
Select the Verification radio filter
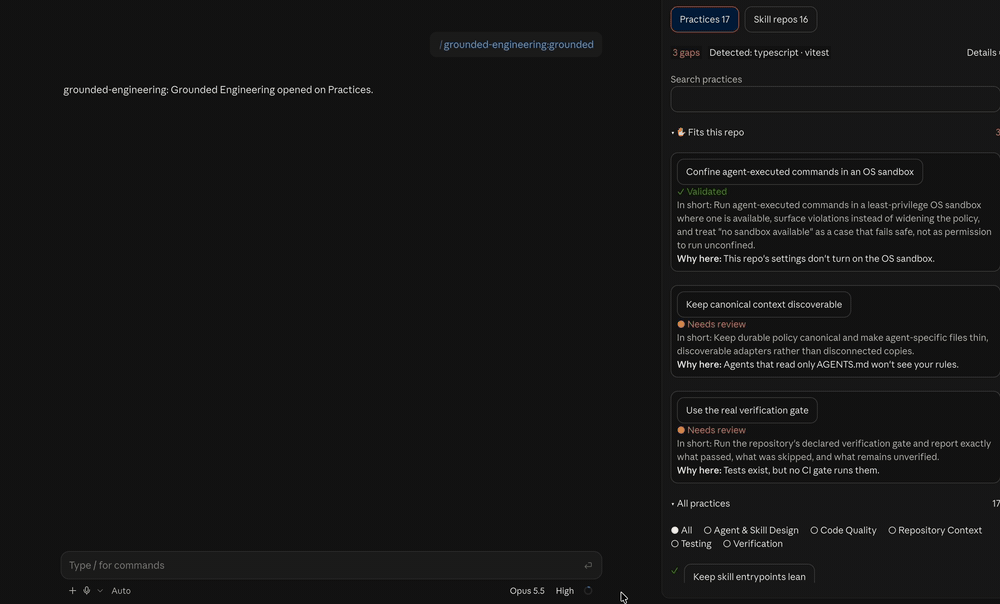point(753,543)
